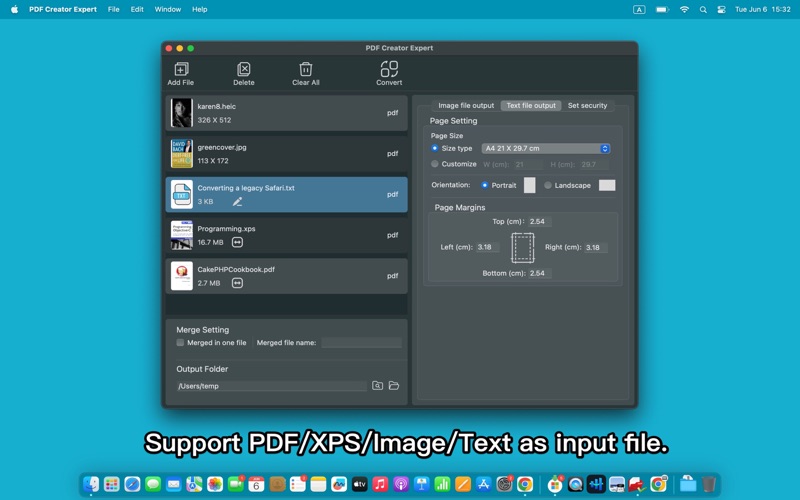800x500 pixels.
Task: Open the Window menu
Action: tap(168, 9)
